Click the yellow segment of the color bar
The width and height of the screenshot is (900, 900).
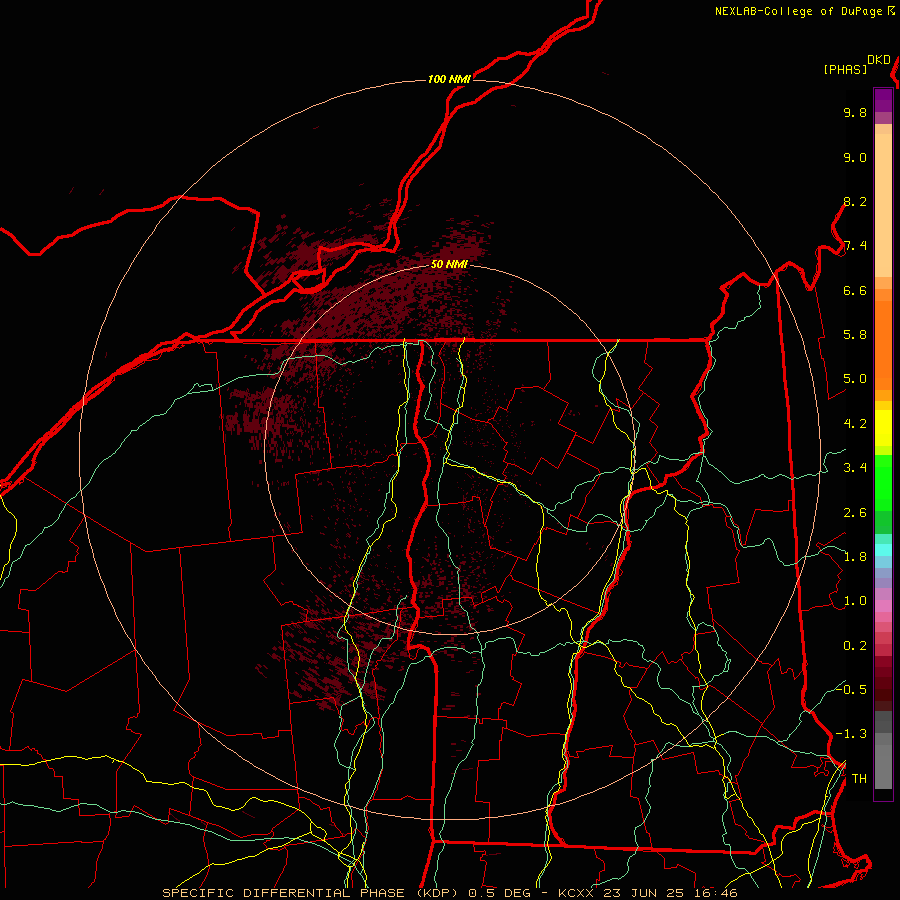click(x=883, y=428)
